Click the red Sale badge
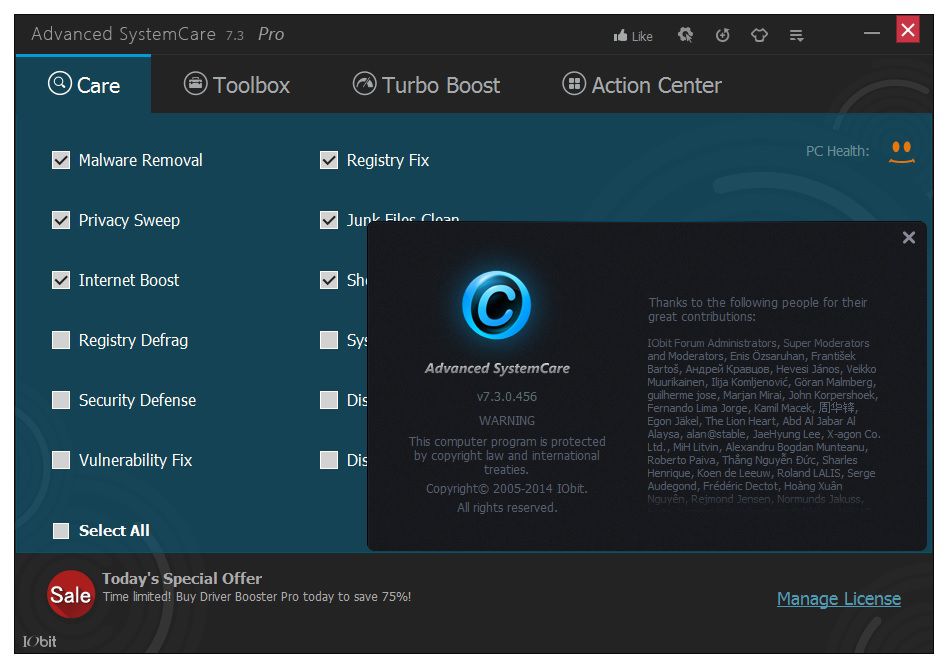Viewport: 947px width, 667px height. pos(71,594)
